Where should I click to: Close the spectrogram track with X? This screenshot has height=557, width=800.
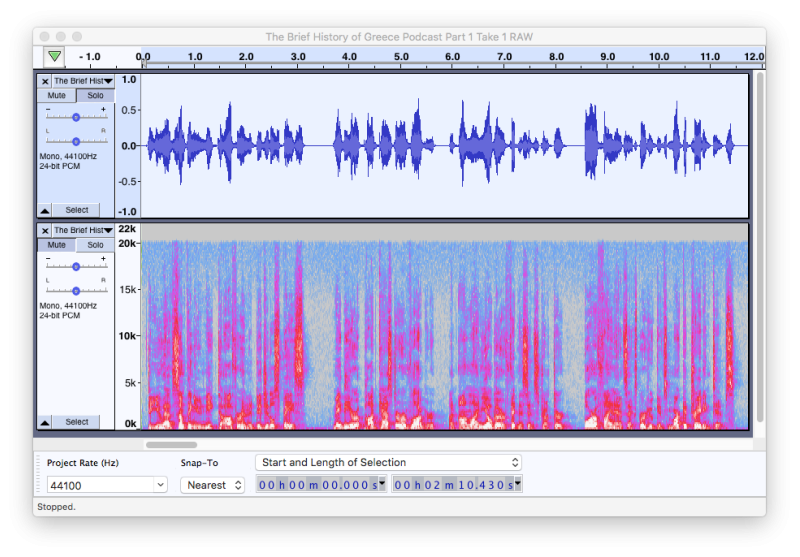click(x=45, y=231)
